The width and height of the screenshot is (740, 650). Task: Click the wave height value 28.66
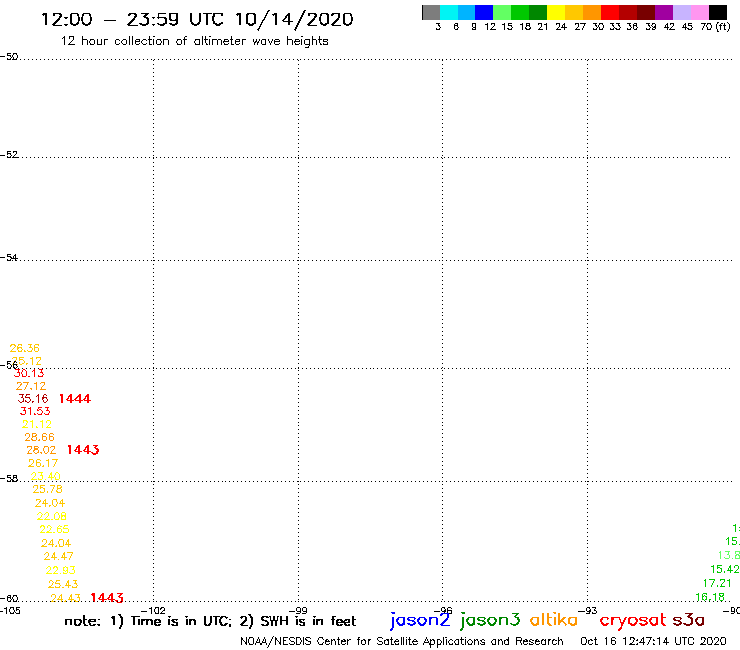[40, 437]
